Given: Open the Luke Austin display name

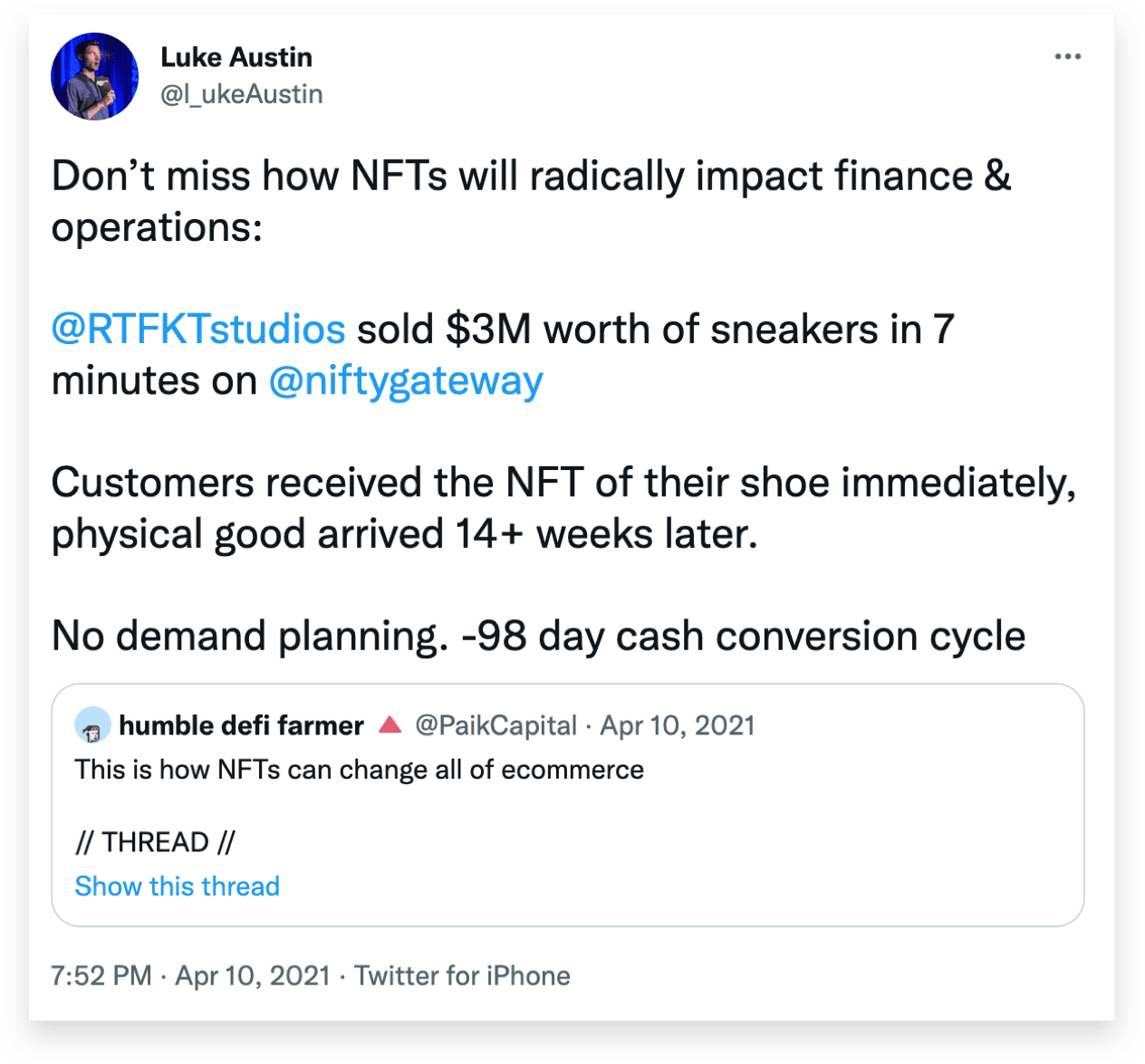Looking at the screenshot, I should point(236,57).
